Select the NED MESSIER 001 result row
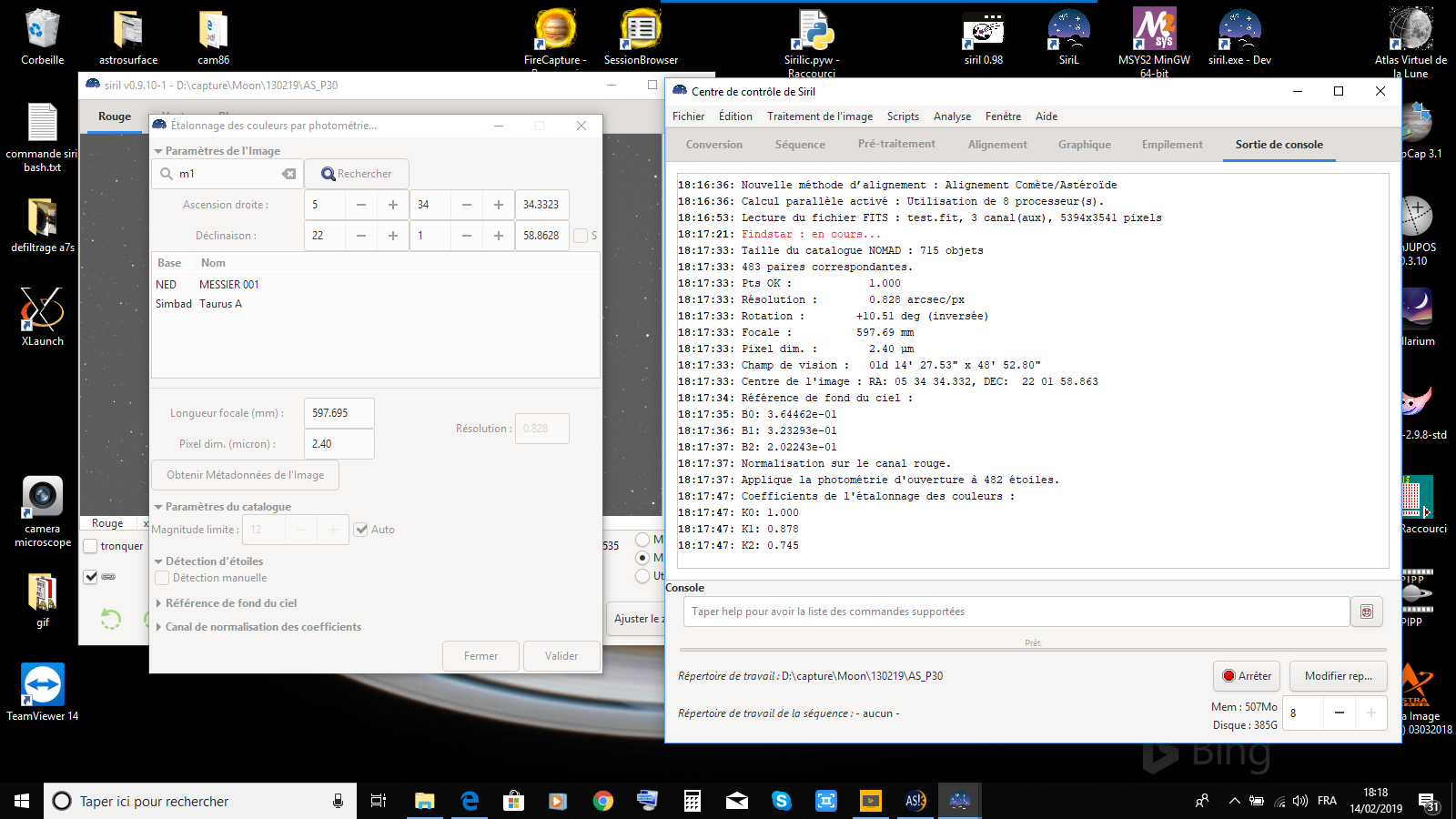This screenshot has width=1456, height=819. coord(375,285)
